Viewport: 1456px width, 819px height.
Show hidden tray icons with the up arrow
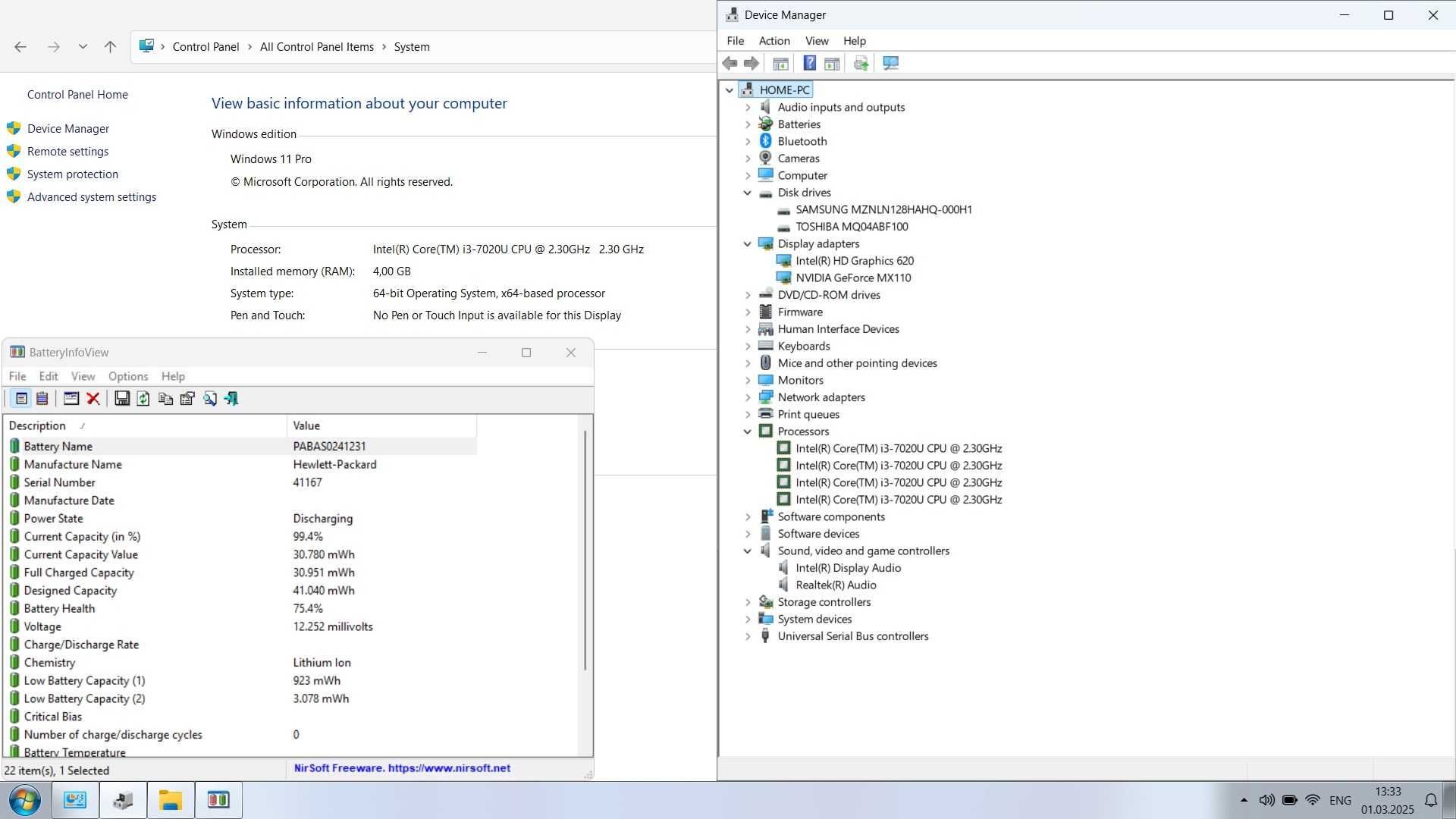1244,800
